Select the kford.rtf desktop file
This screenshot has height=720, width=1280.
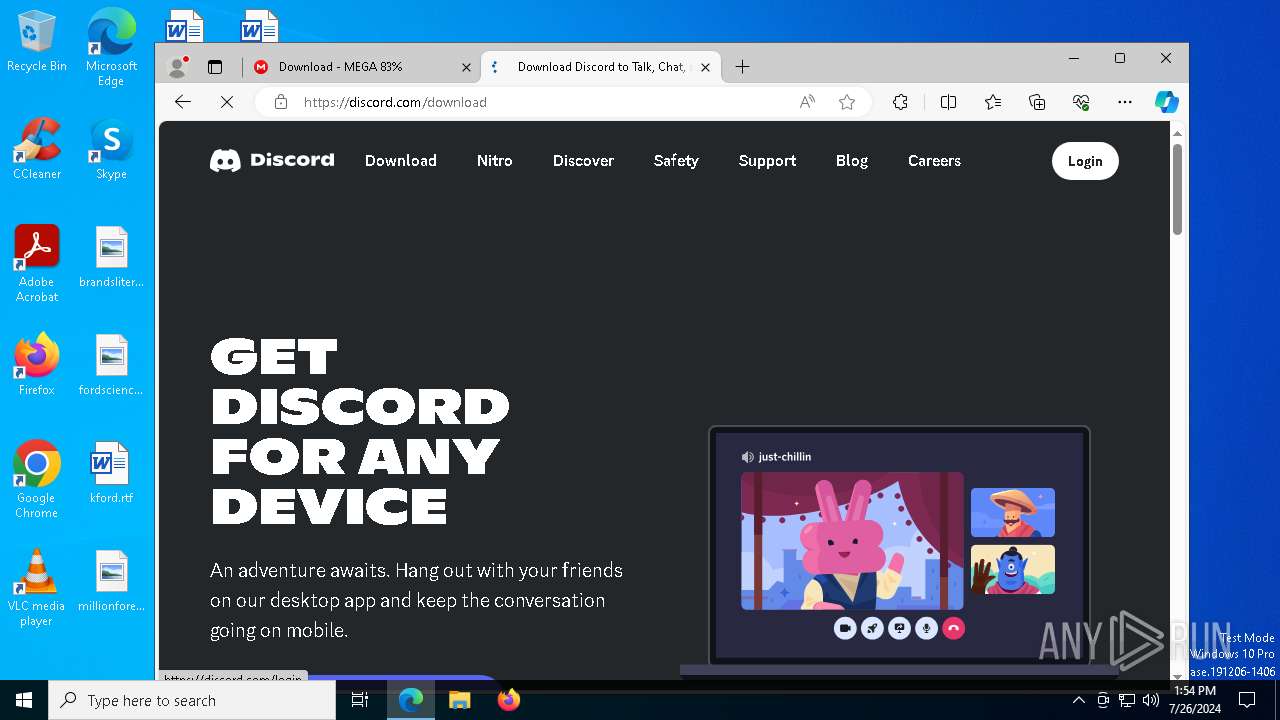click(x=111, y=472)
